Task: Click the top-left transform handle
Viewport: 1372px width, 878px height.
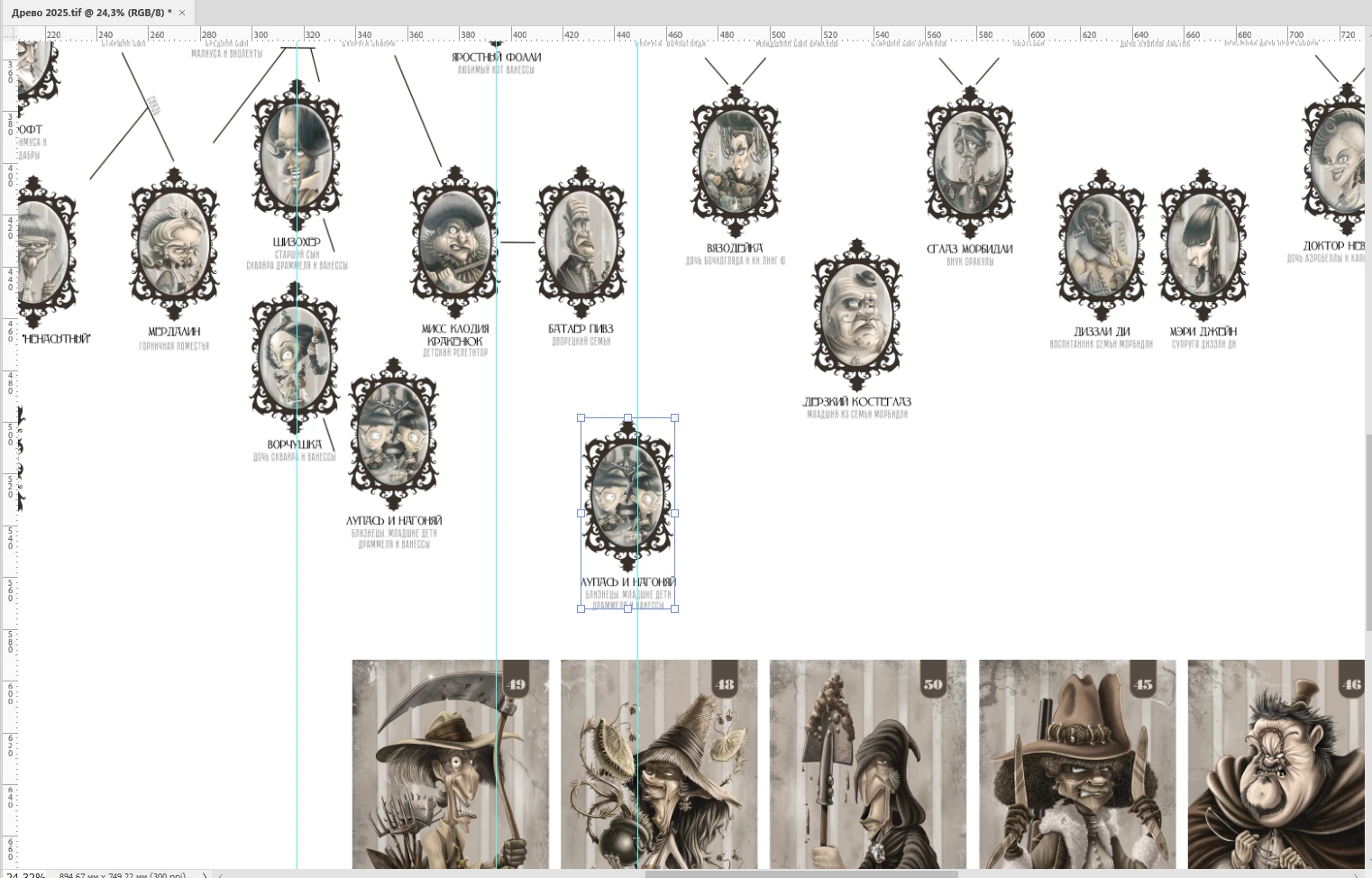Action: (581, 418)
